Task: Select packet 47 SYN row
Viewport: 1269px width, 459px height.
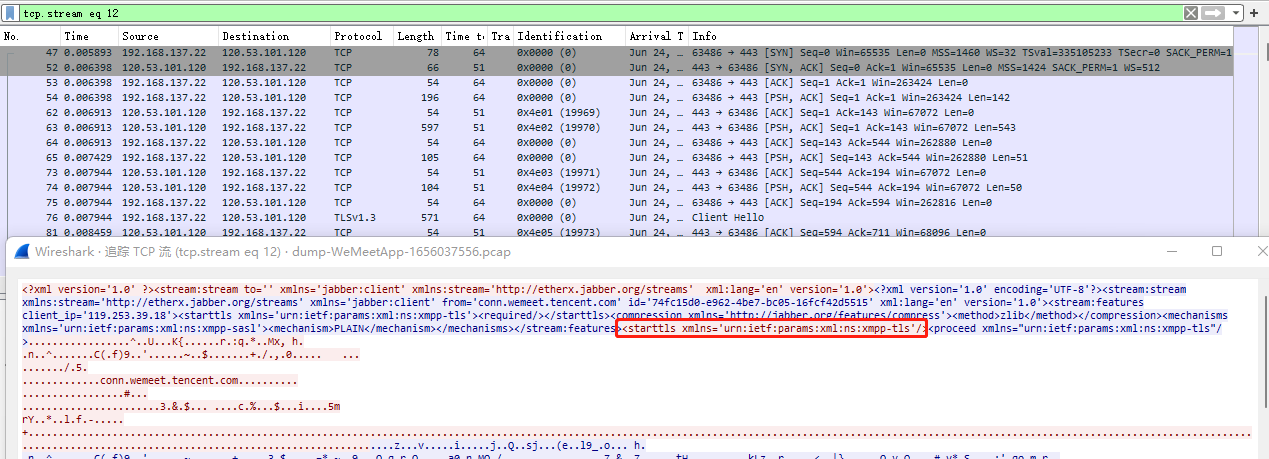Action: (600, 52)
